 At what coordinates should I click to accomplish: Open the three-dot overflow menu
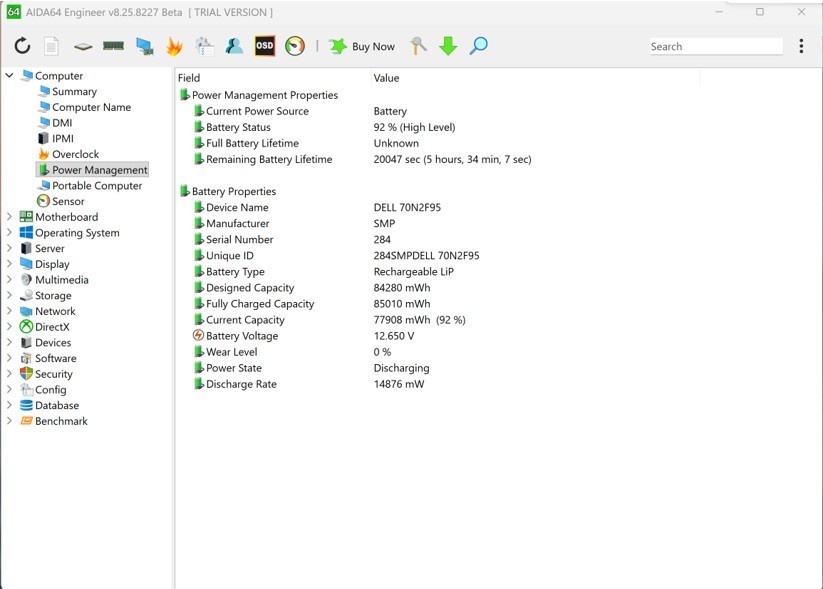pos(801,46)
